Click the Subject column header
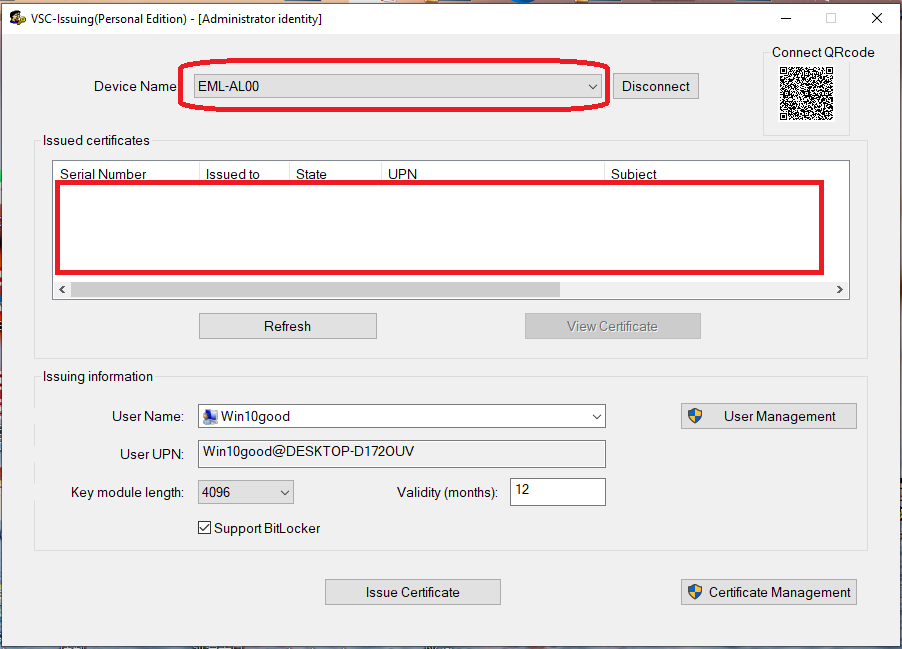 [x=634, y=174]
